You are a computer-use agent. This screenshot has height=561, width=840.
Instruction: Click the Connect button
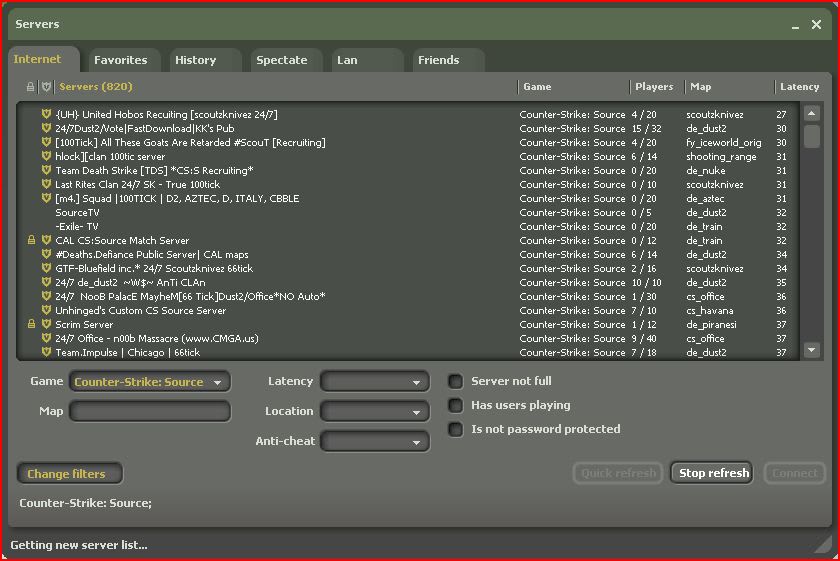pos(794,474)
